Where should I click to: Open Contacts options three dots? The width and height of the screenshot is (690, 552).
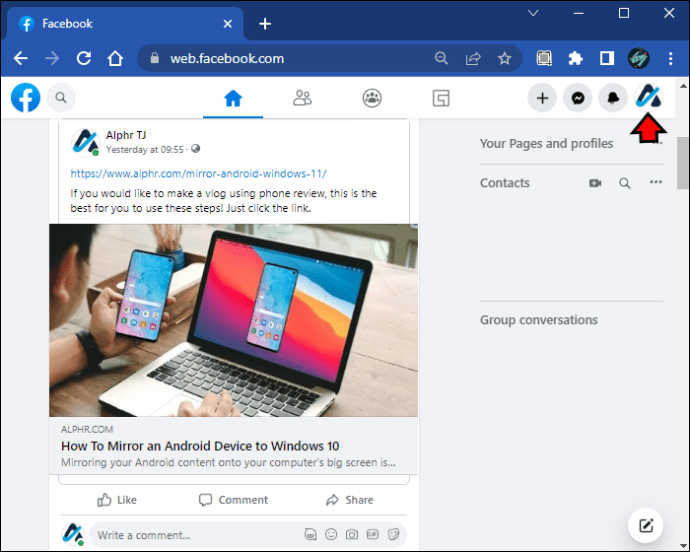(656, 182)
